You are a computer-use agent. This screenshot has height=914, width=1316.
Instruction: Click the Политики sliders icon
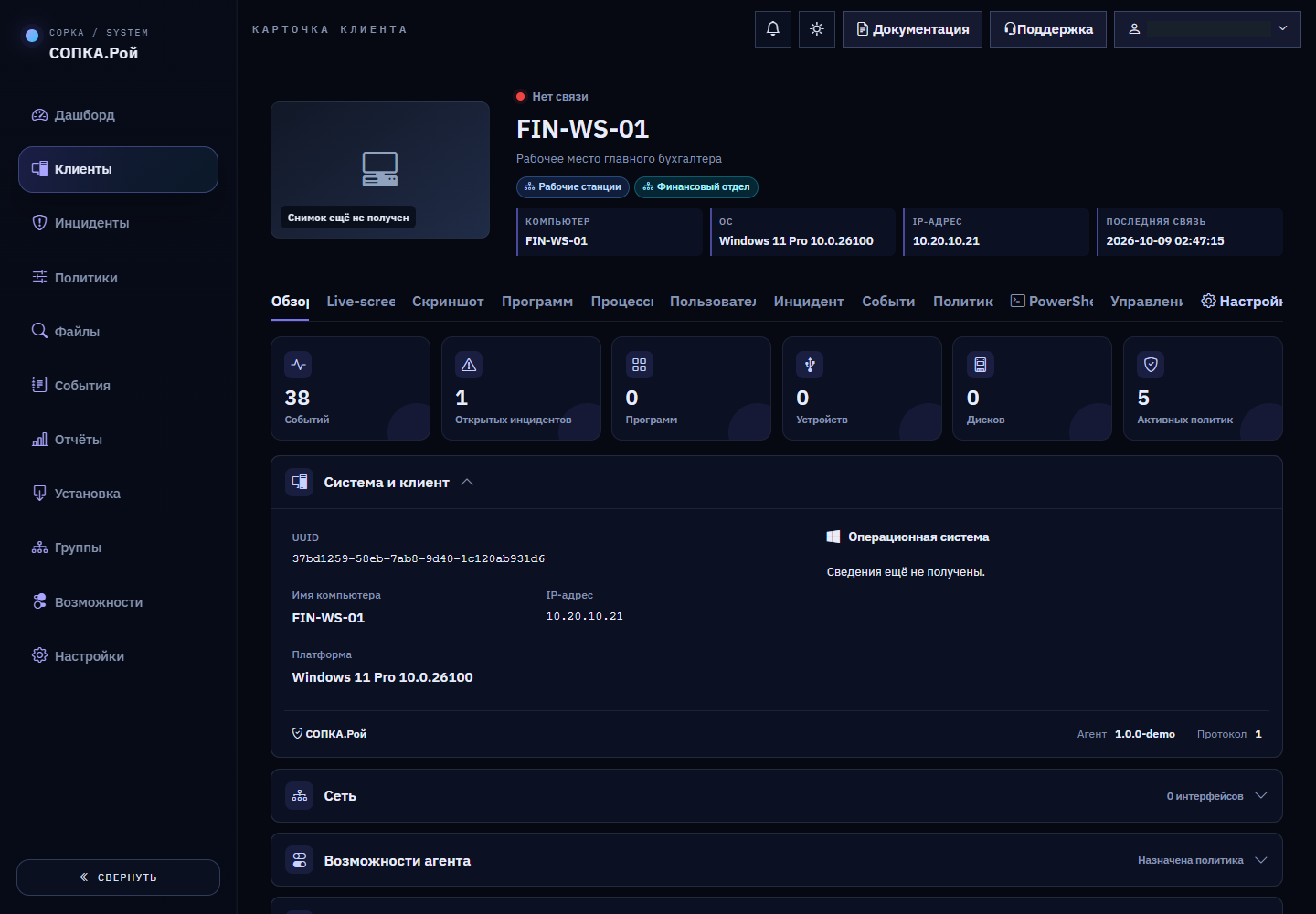39,277
